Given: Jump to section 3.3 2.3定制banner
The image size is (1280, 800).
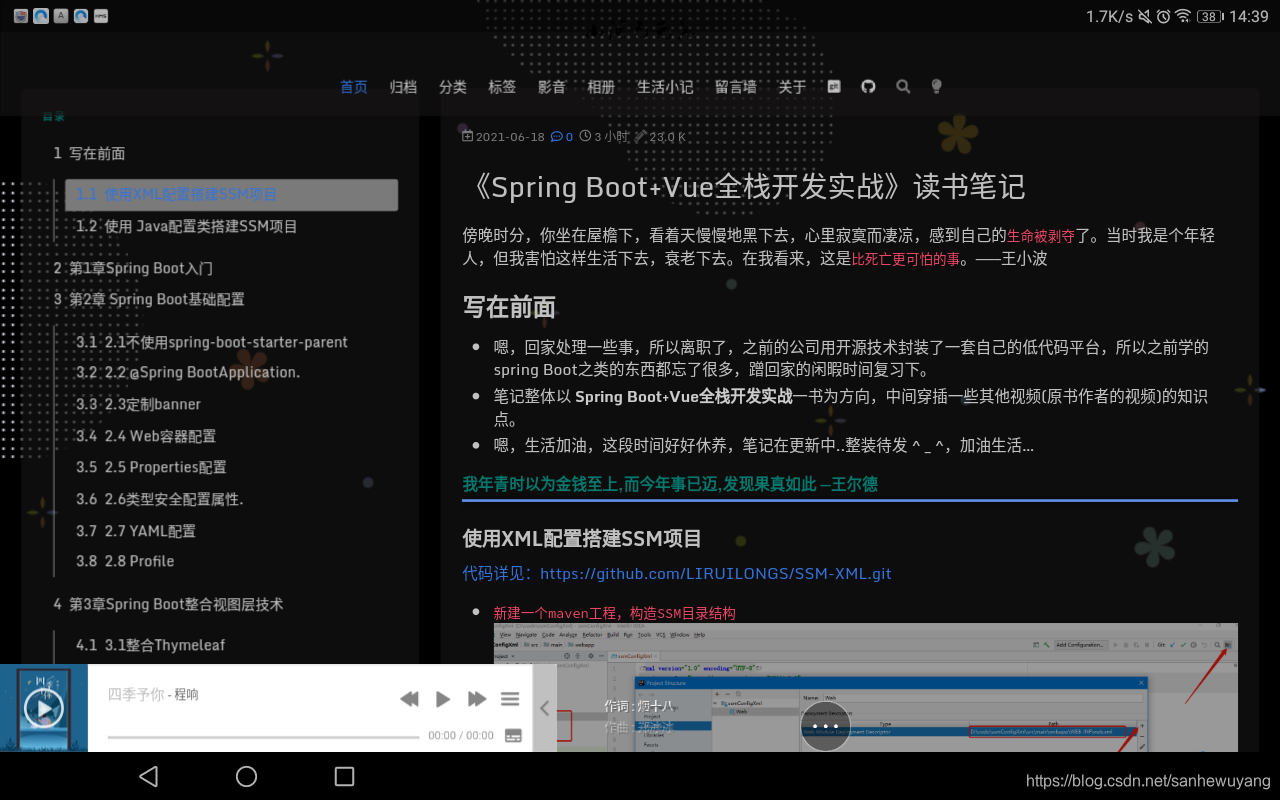Looking at the screenshot, I should [x=152, y=404].
